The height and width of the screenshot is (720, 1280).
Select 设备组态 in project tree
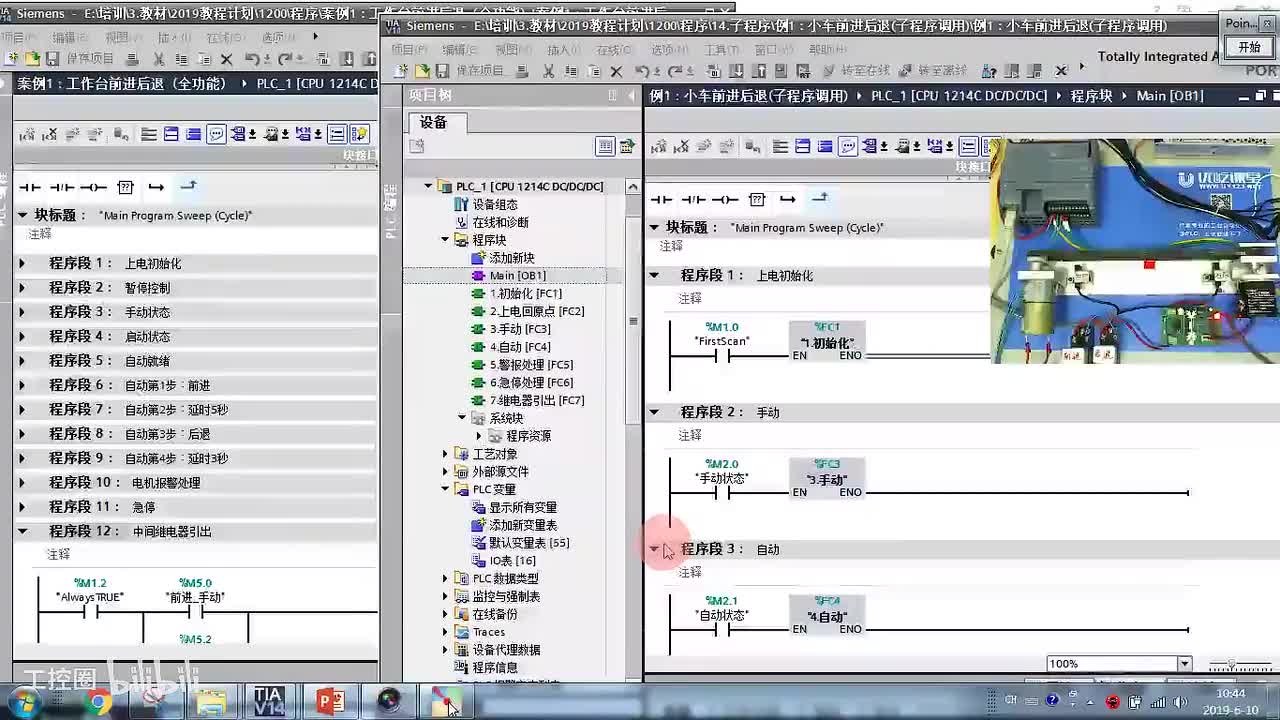495,204
